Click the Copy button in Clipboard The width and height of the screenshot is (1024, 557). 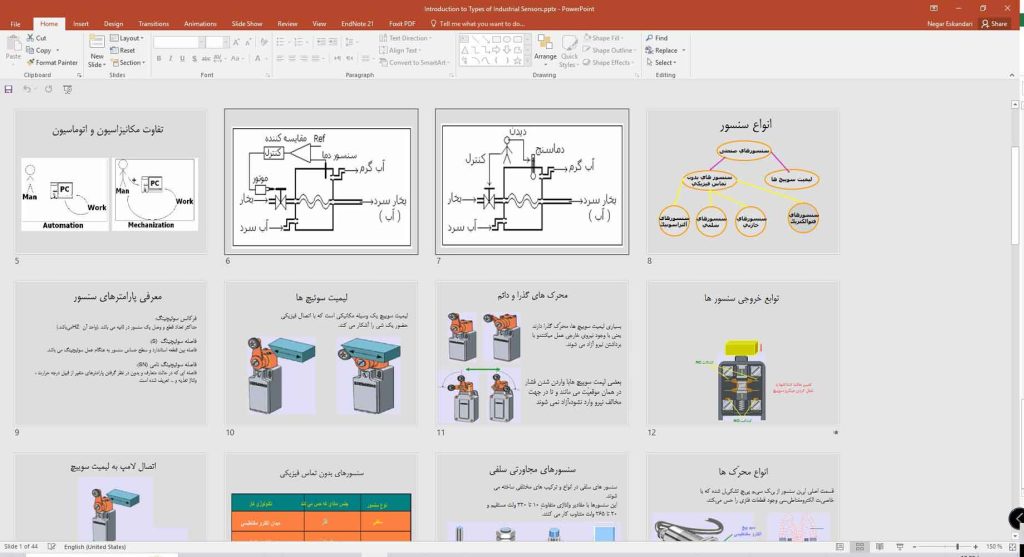tap(41, 50)
